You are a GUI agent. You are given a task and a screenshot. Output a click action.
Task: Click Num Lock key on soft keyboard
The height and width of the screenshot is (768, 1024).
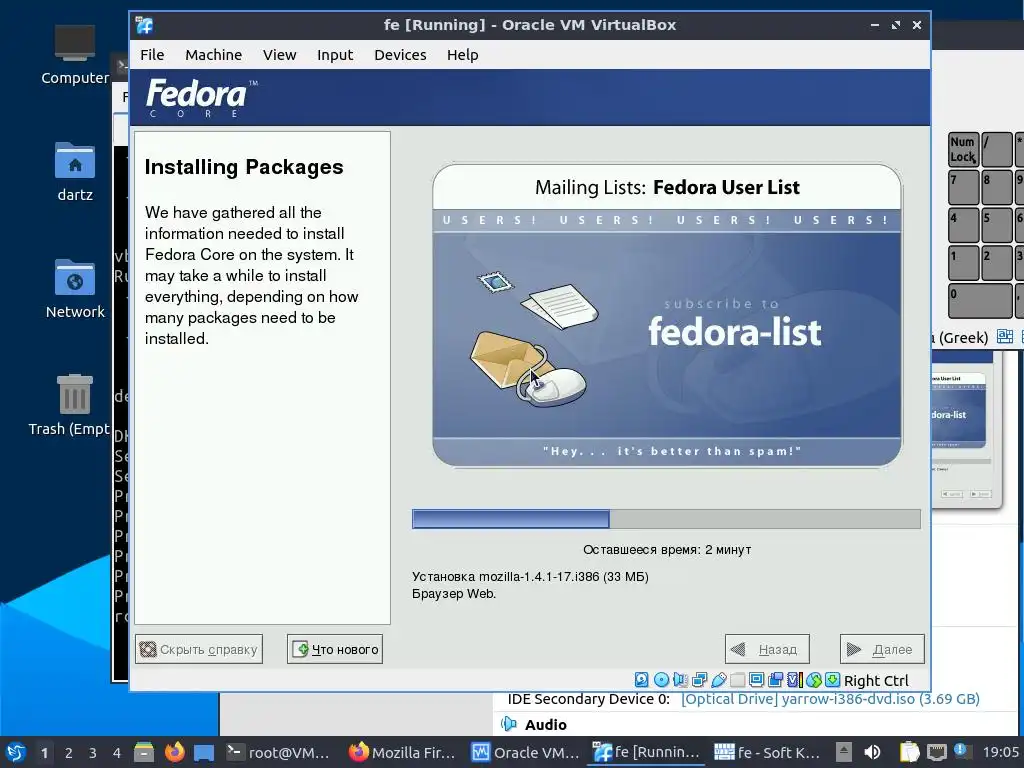(963, 150)
